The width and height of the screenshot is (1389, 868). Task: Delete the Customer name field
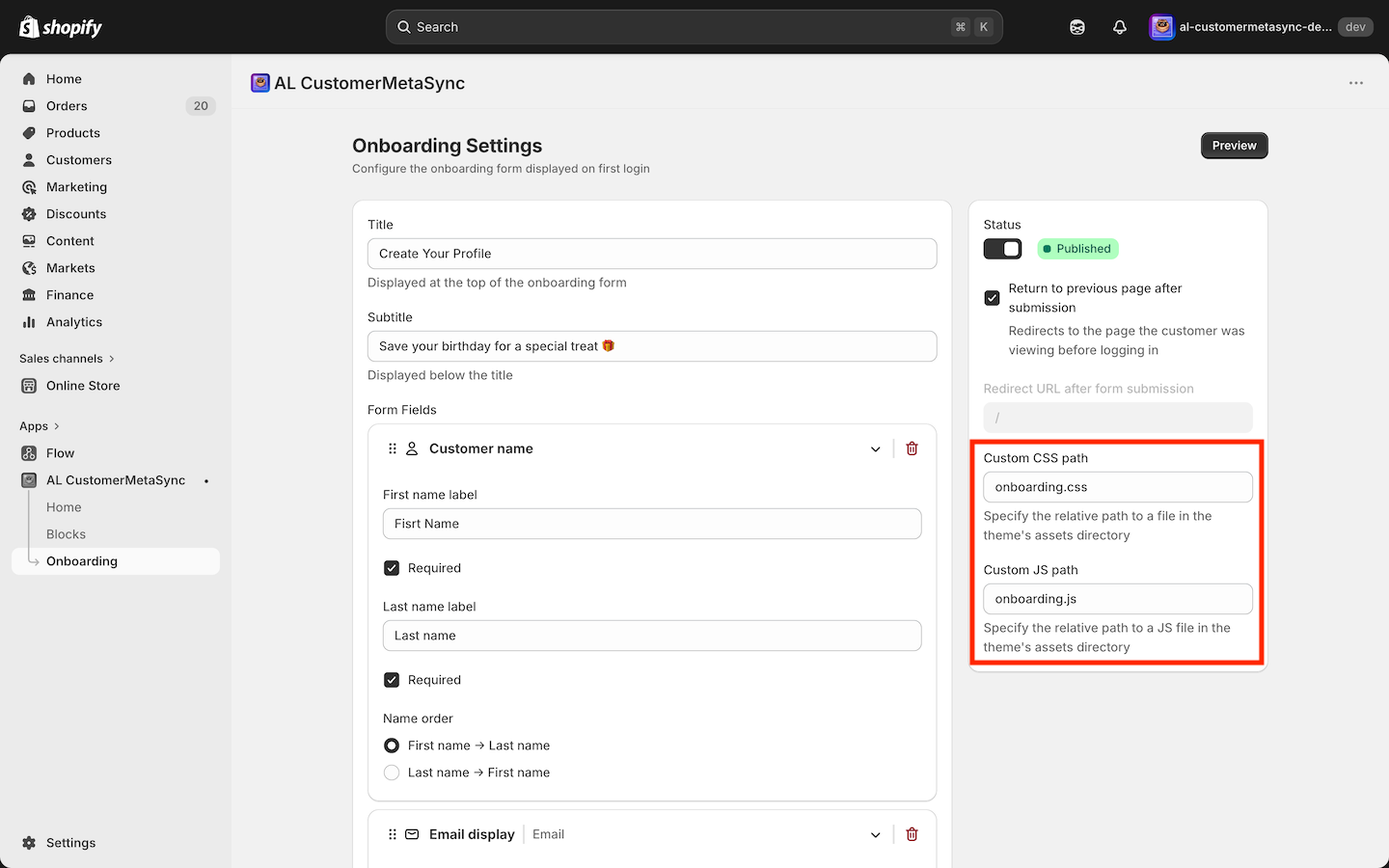[x=912, y=448]
